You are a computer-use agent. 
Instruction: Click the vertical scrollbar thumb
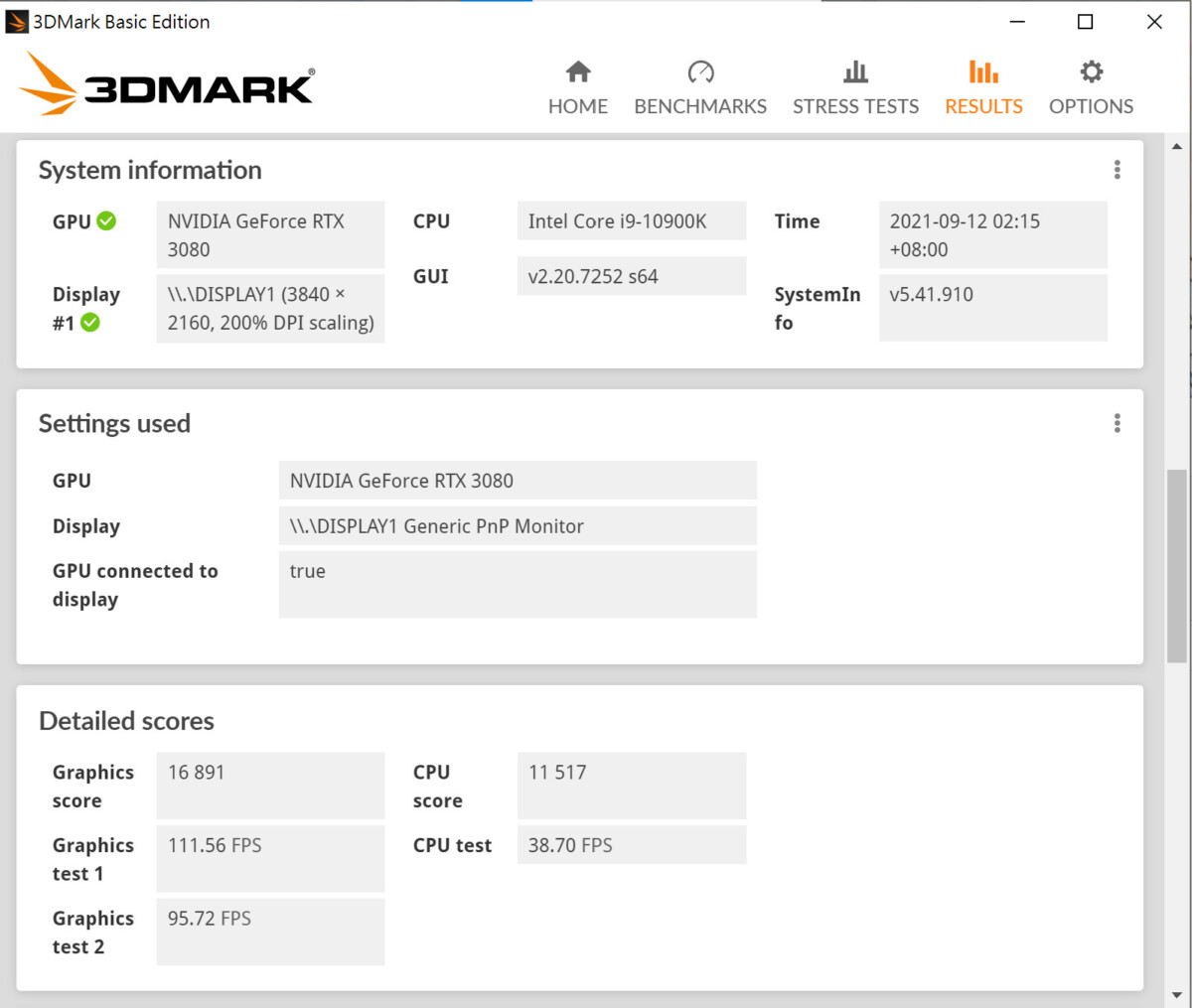[1177, 566]
